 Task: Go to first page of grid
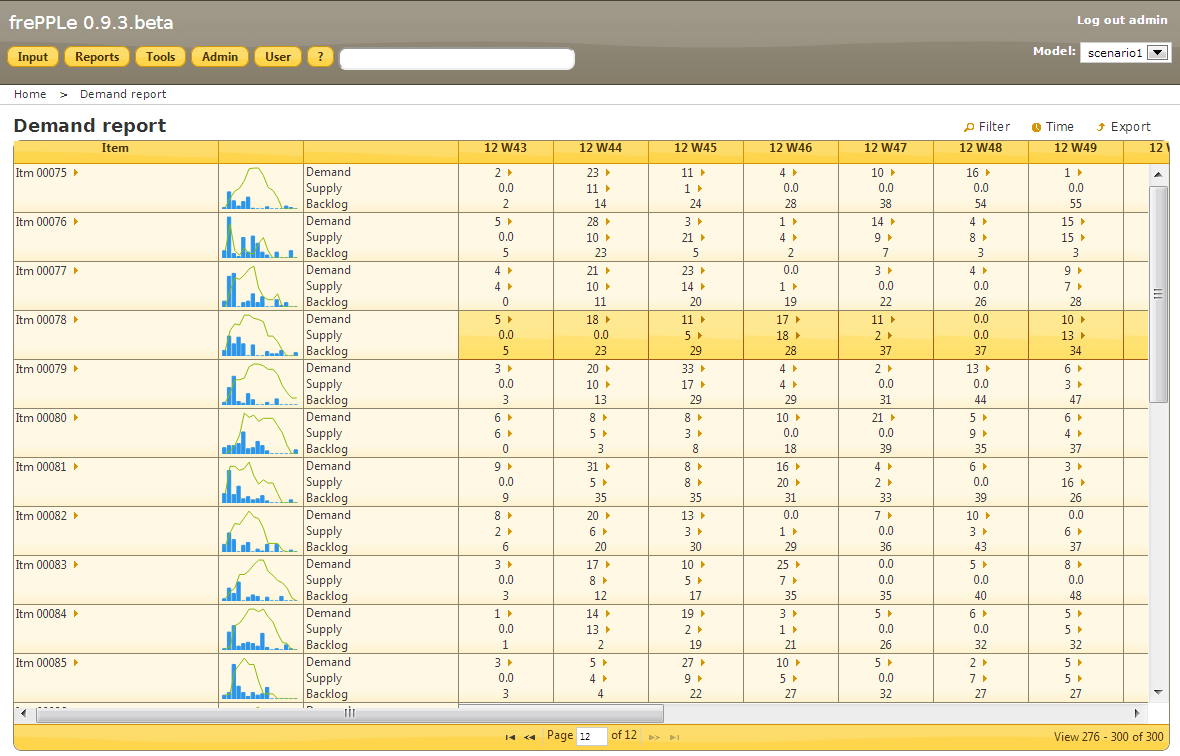pyautogui.click(x=510, y=737)
